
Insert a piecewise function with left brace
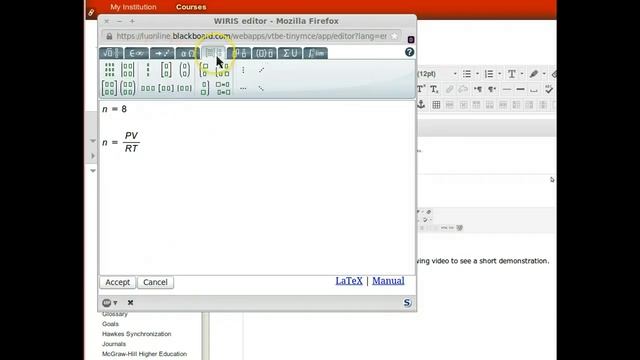(204, 70)
